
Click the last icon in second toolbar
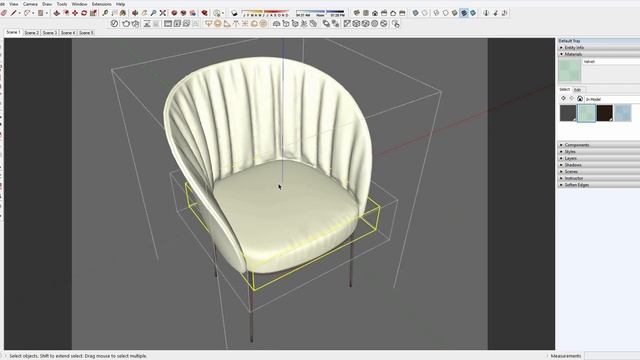click(396, 24)
